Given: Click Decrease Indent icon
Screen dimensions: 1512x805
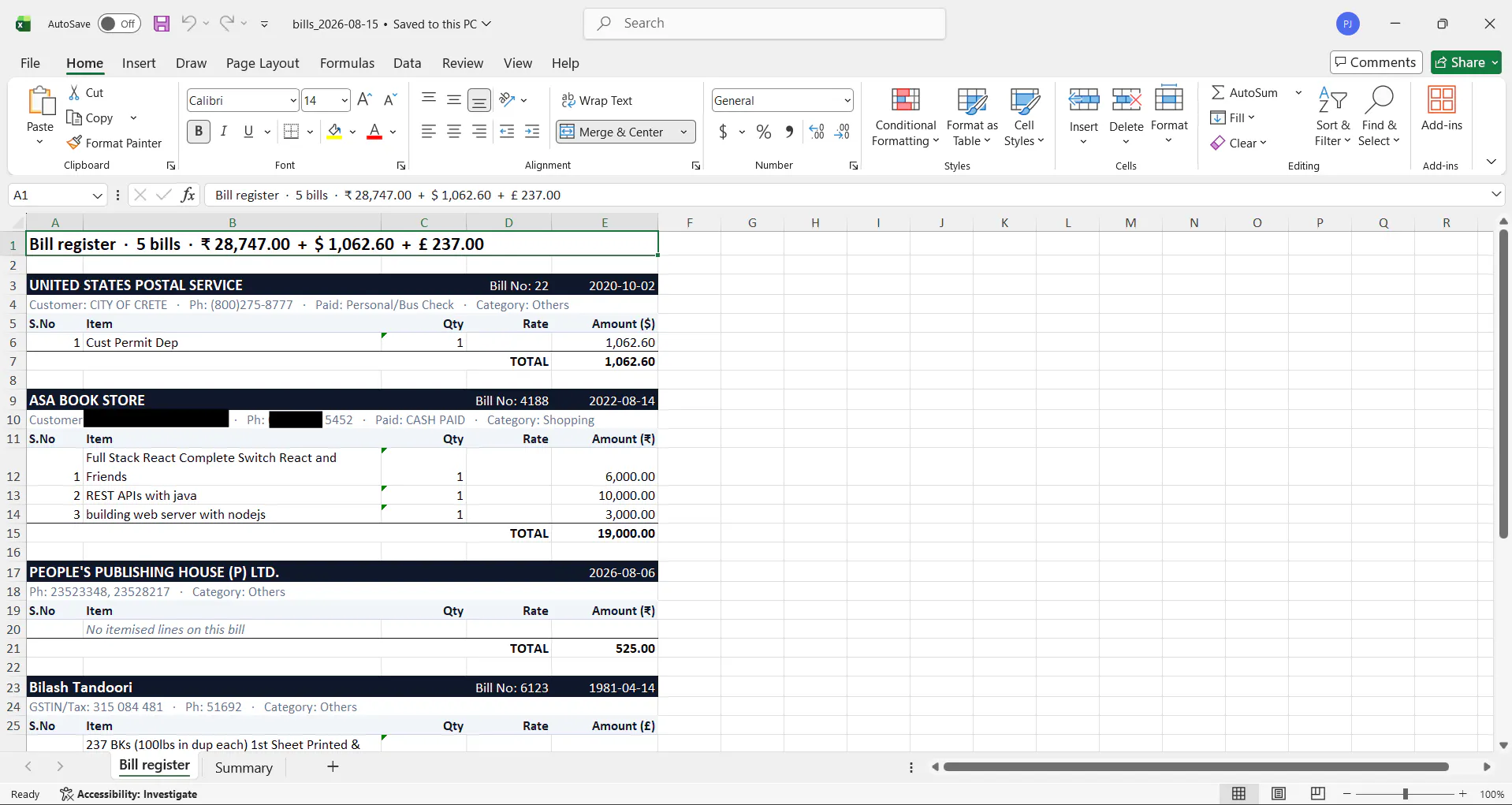Looking at the screenshot, I should pyautogui.click(x=507, y=132).
